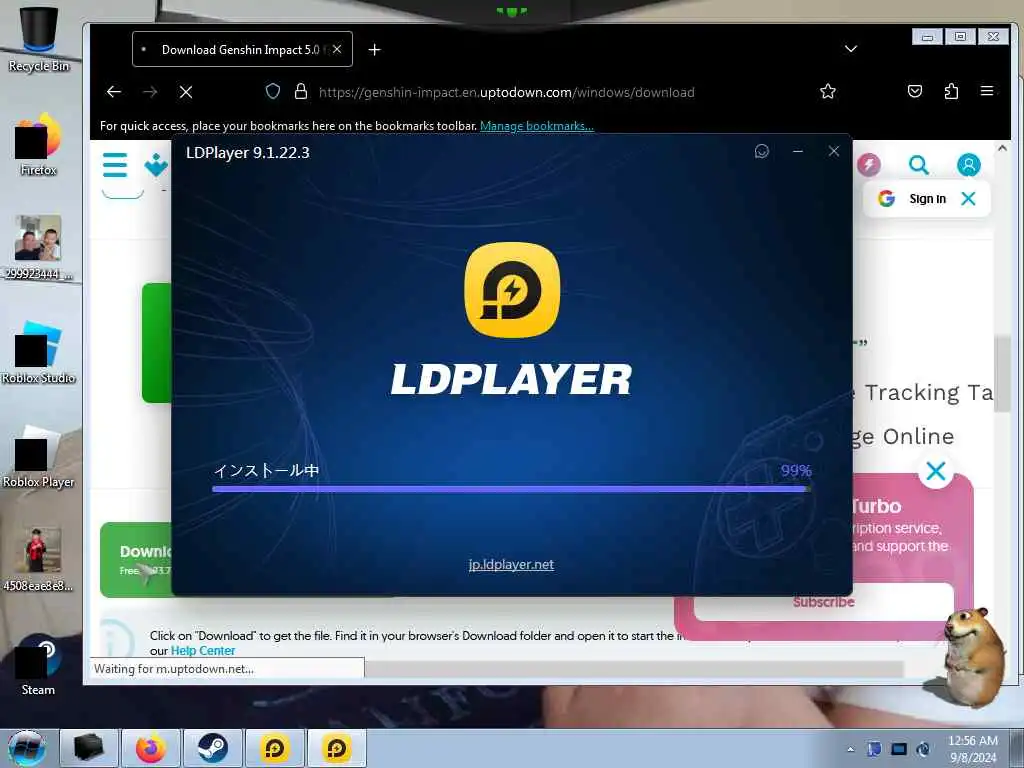Click the LDPlayer installation progress bar
Image resolution: width=1024 pixels, height=768 pixels.
pos(511,488)
